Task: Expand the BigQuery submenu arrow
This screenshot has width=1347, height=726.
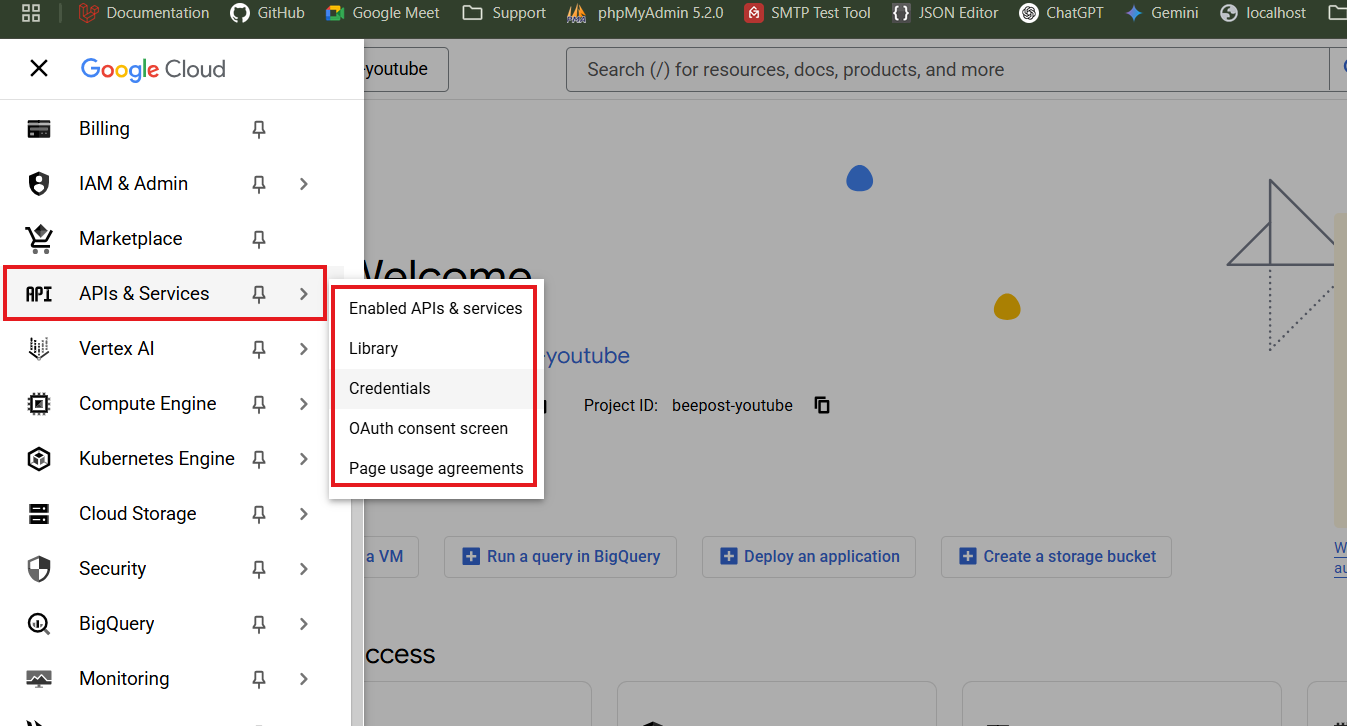Action: coord(304,624)
